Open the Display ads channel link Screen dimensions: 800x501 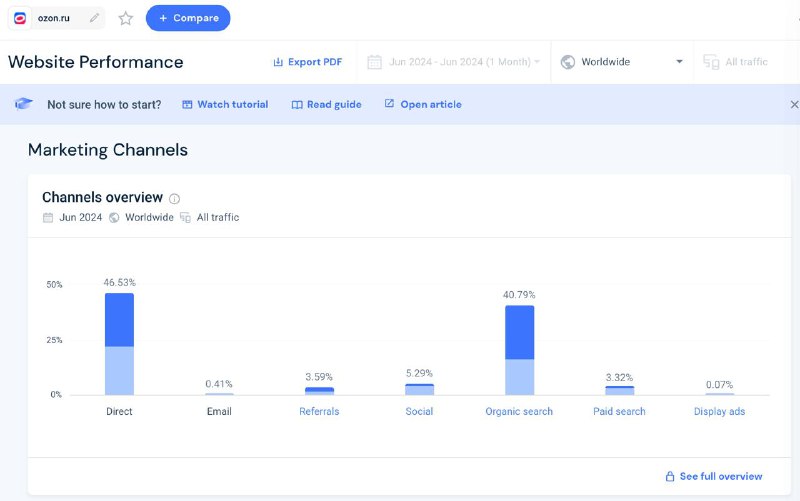point(719,411)
